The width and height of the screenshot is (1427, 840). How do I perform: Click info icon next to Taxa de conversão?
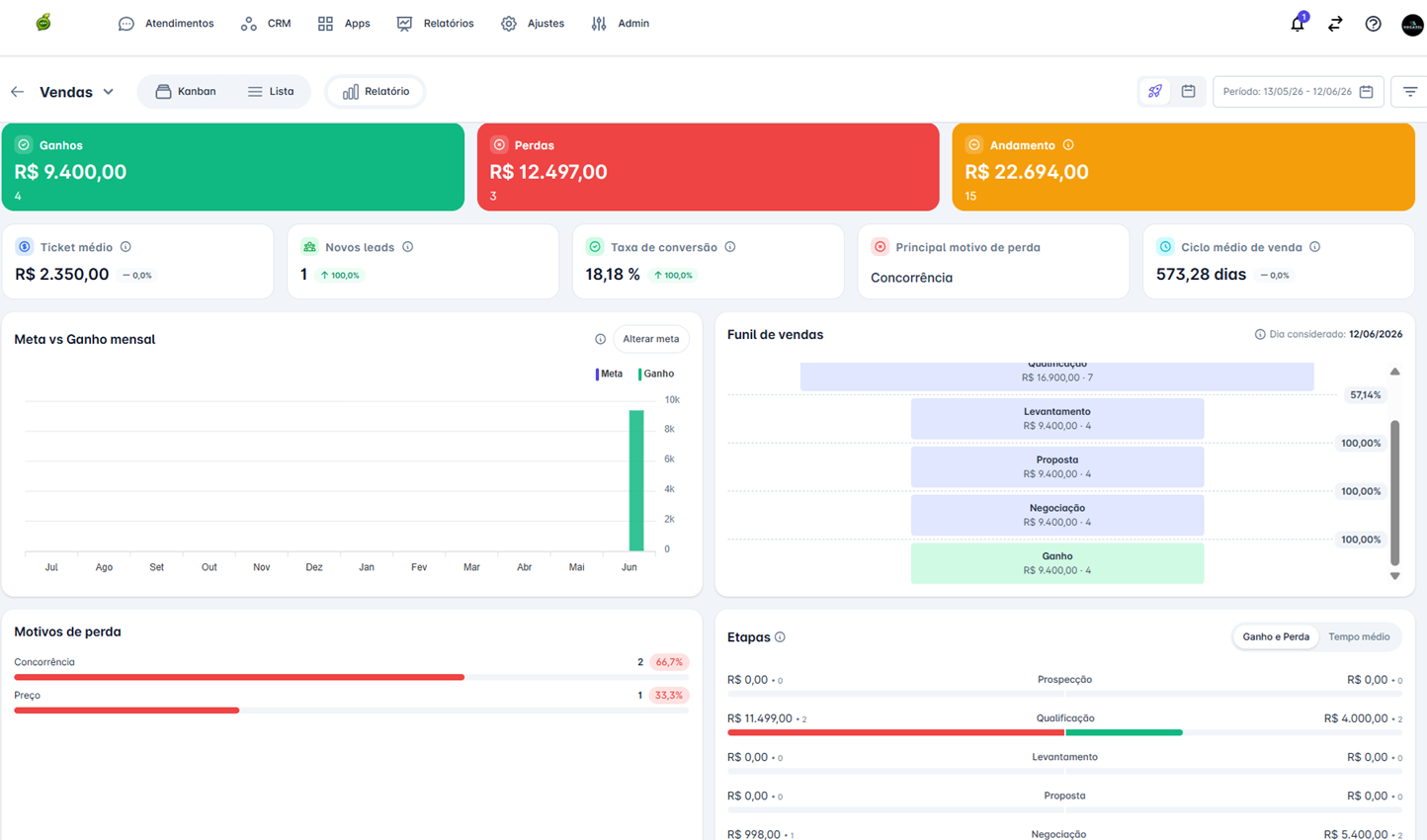click(729, 247)
